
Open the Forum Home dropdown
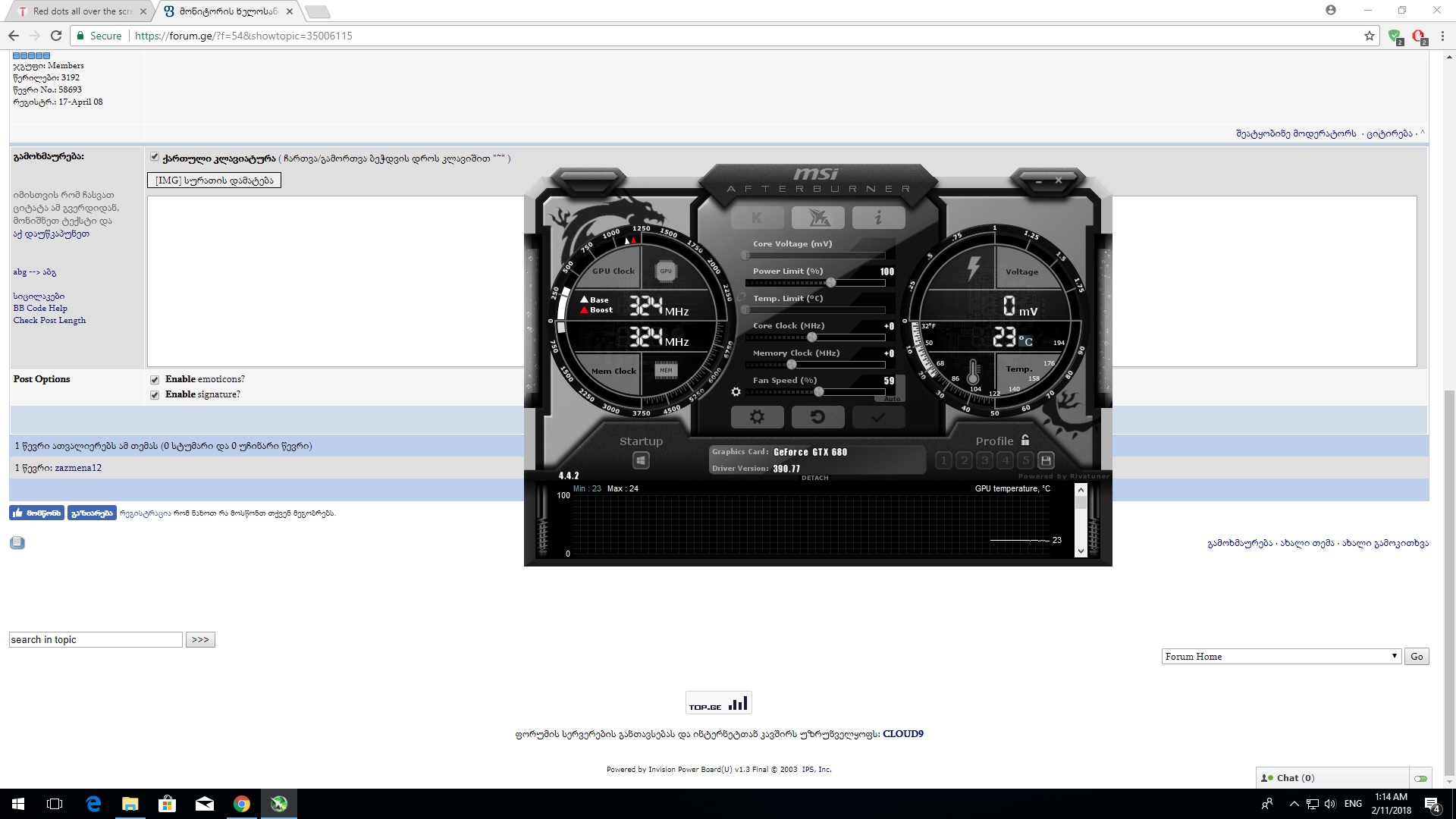coord(1281,657)
